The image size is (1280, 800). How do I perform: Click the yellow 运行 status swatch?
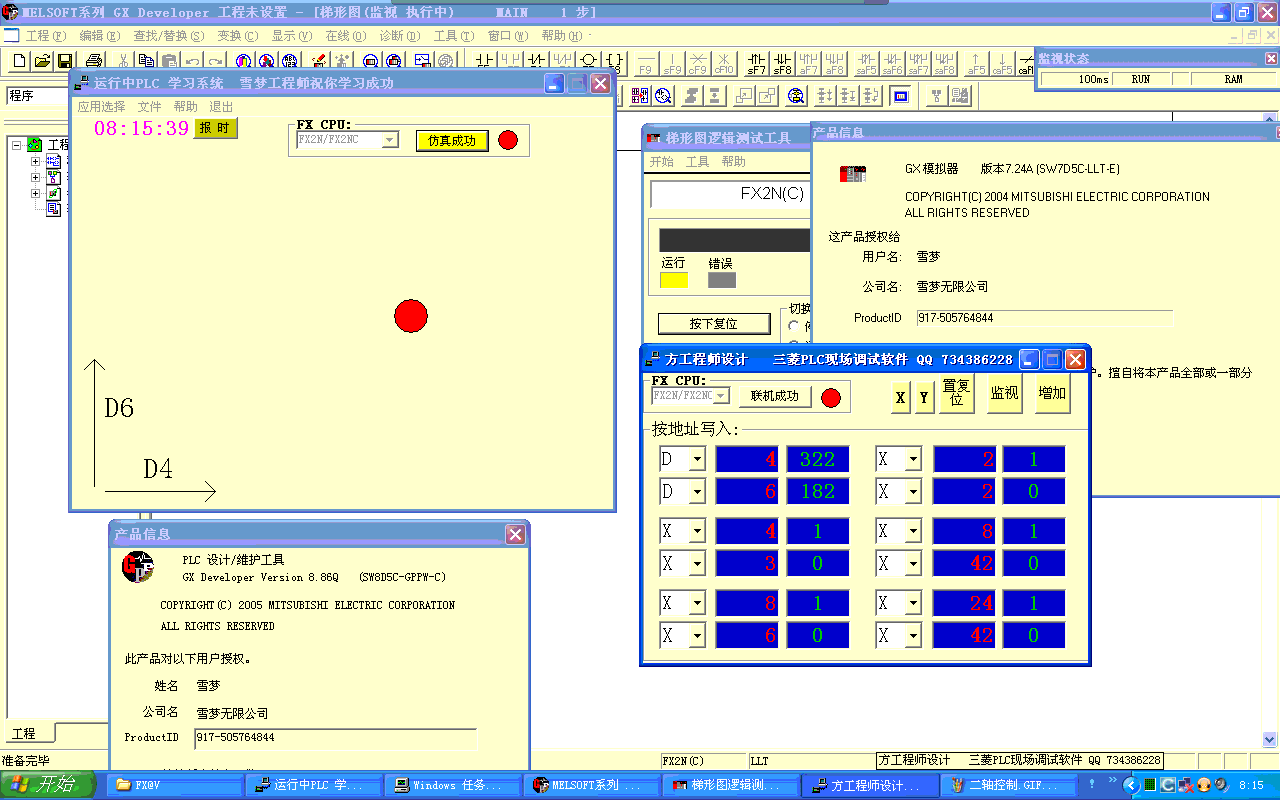click(x=674, y=280)
